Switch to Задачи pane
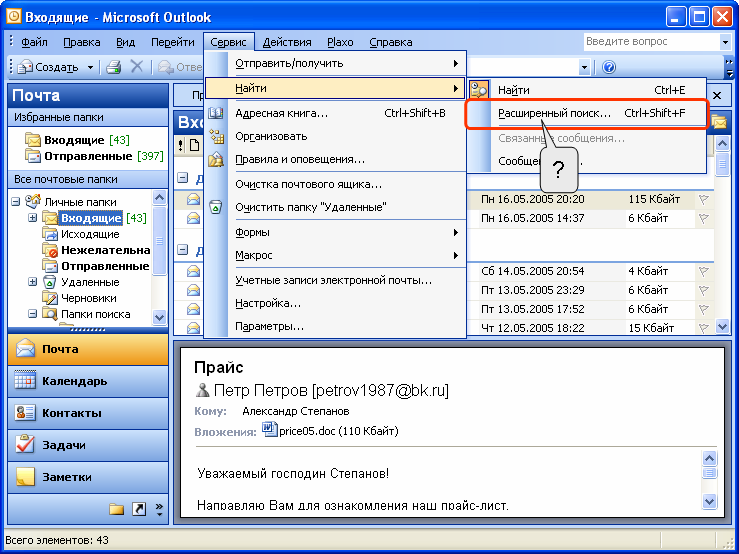Viewport: 739px width, 554px height. pyautogui.click(x=88, y=445)
